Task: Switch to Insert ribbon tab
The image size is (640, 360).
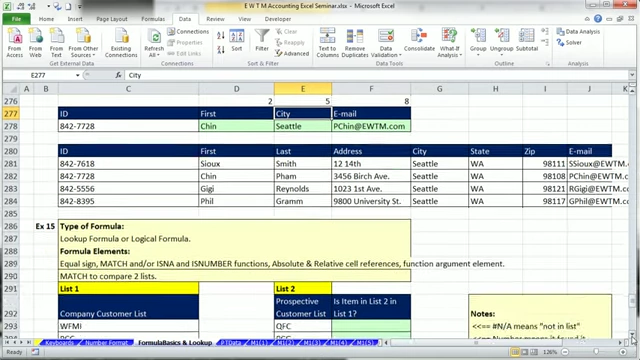Action: click(75, 19)
